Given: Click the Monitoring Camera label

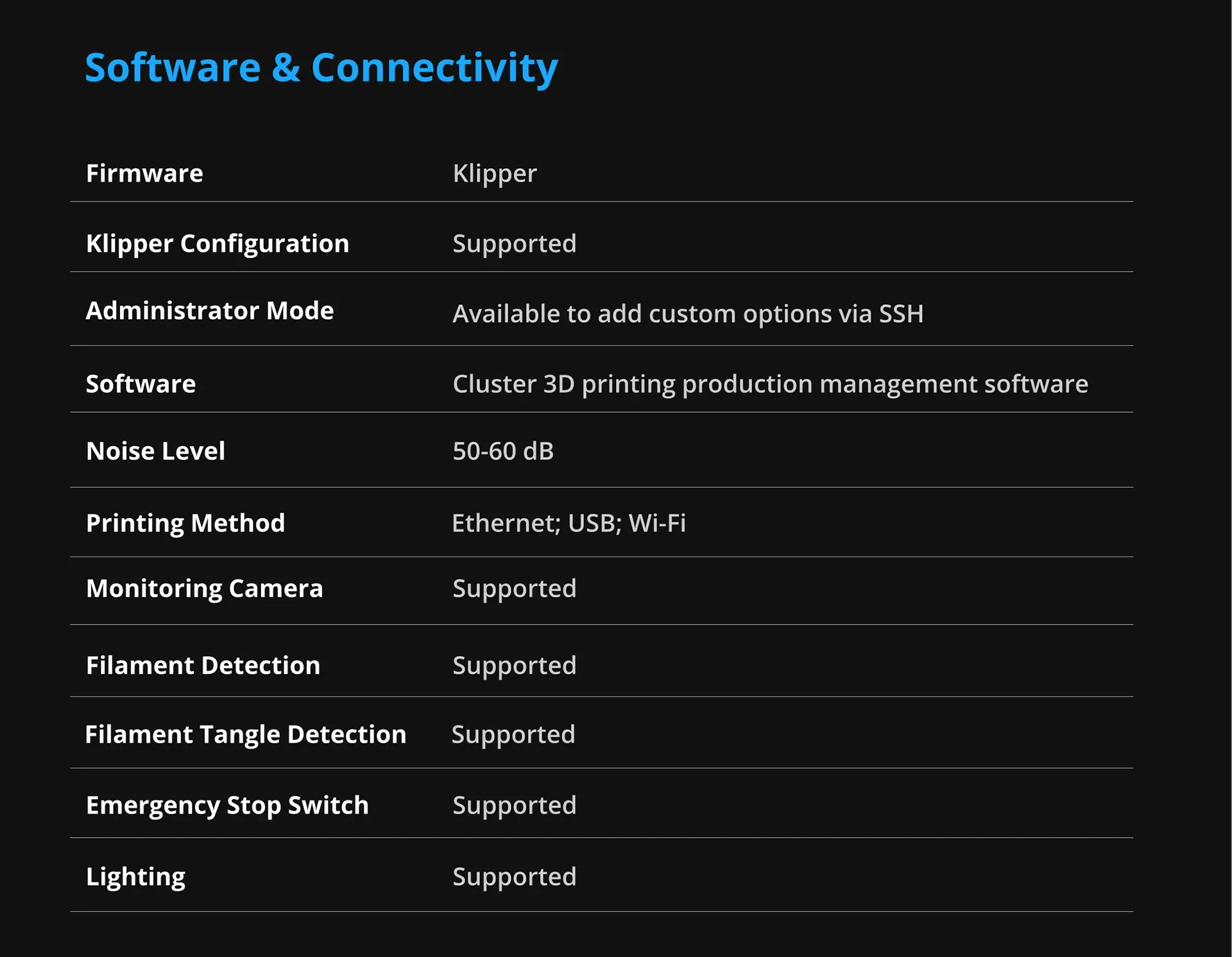Looking at the screenshot, I should point(204,589).
